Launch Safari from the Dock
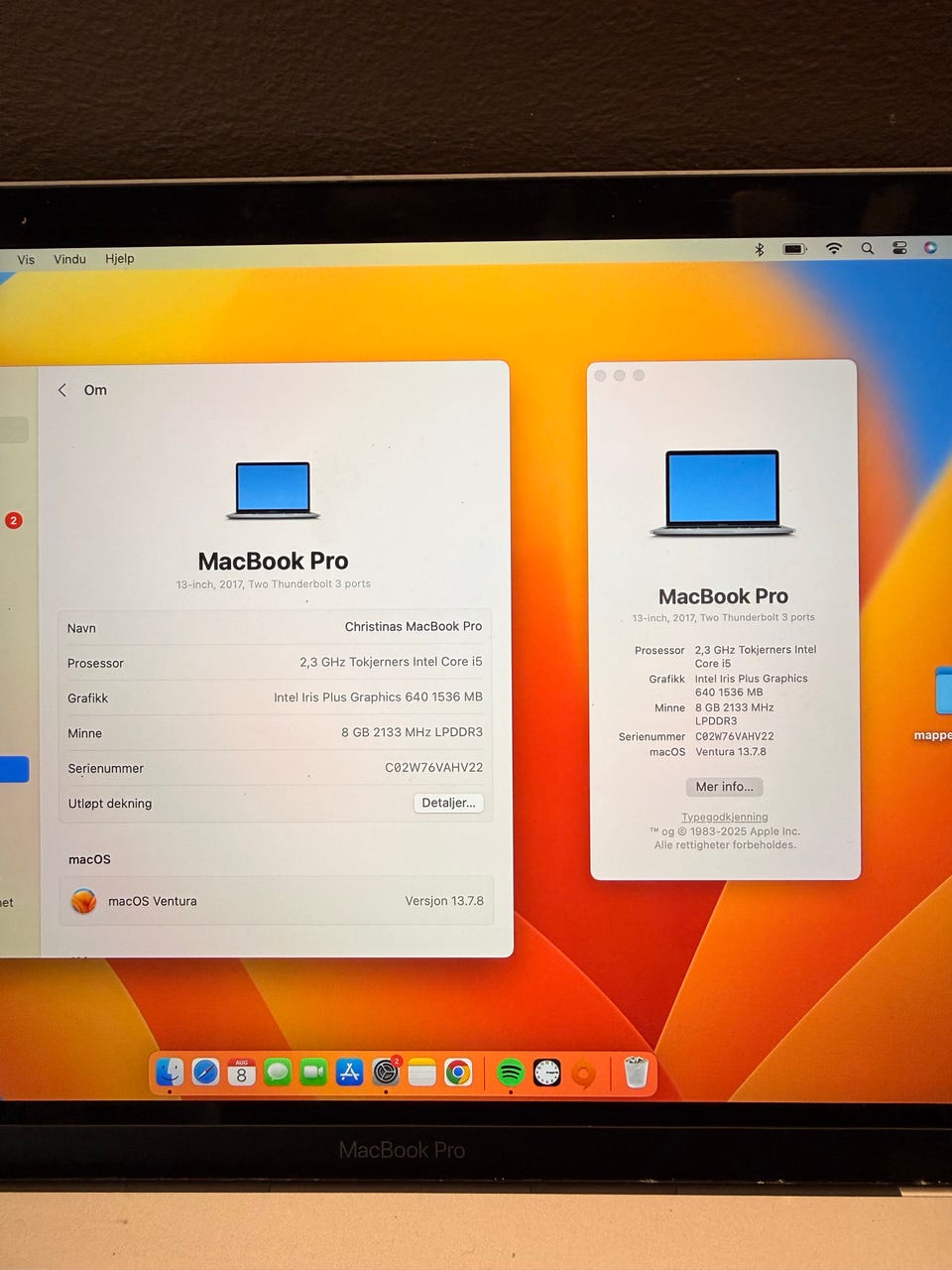Image resolution: width=952 pixels, height=1270 pixels. [205, 1073]
